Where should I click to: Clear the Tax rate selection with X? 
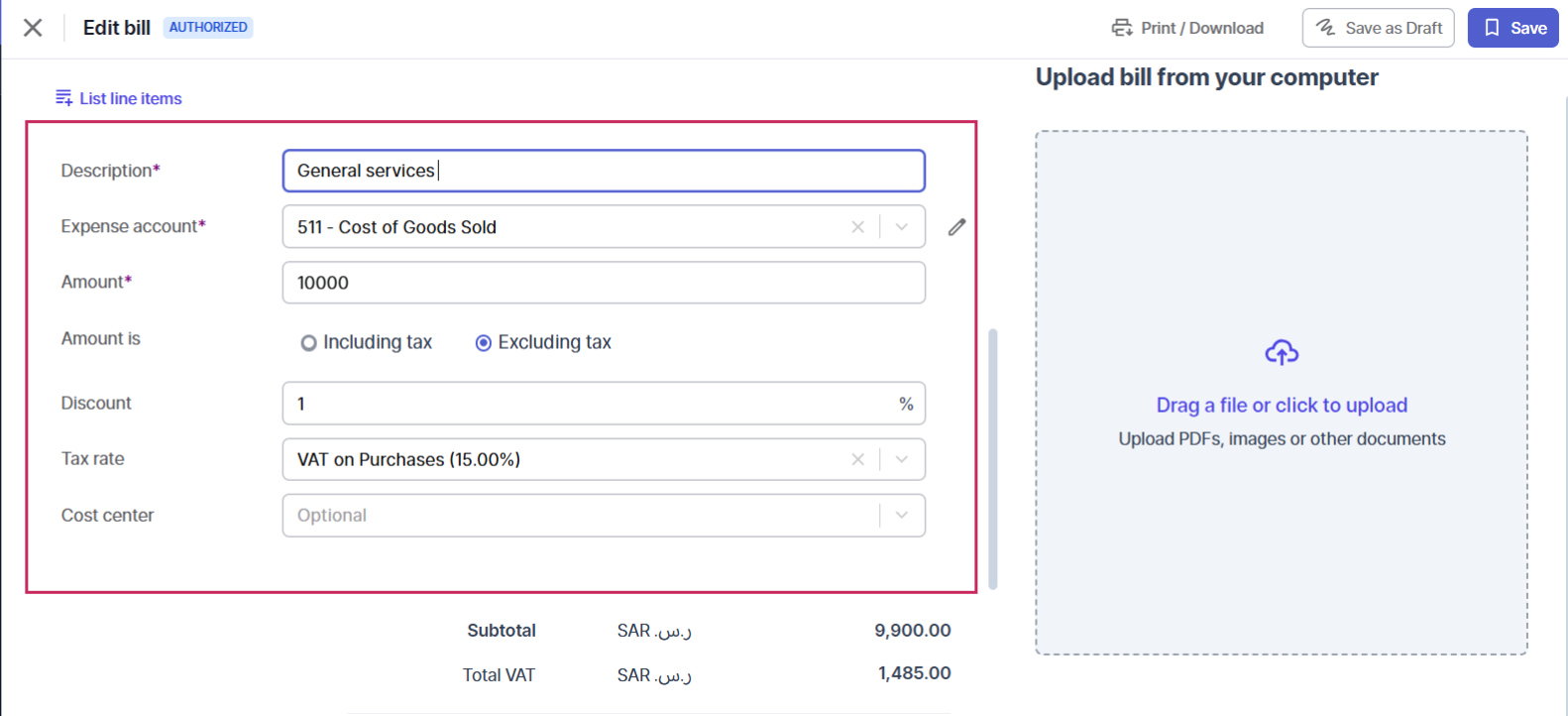click(x=858, y=459)
